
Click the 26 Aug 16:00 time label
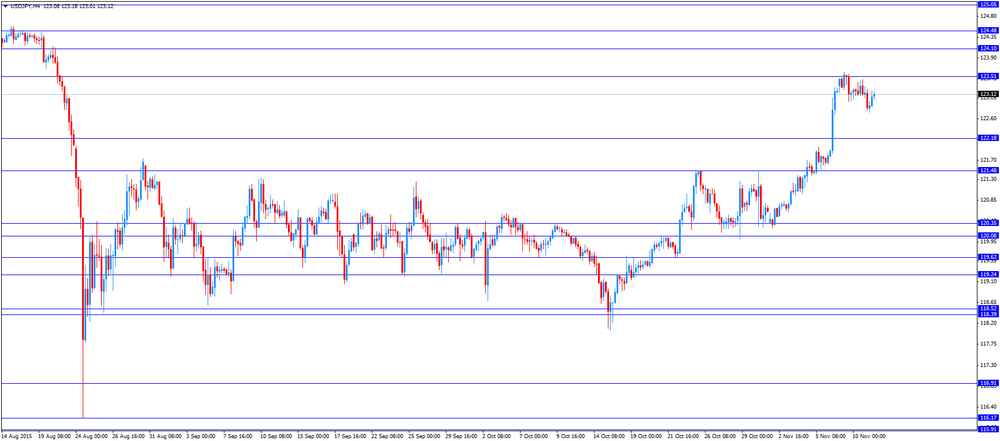[x=128, y=437]
